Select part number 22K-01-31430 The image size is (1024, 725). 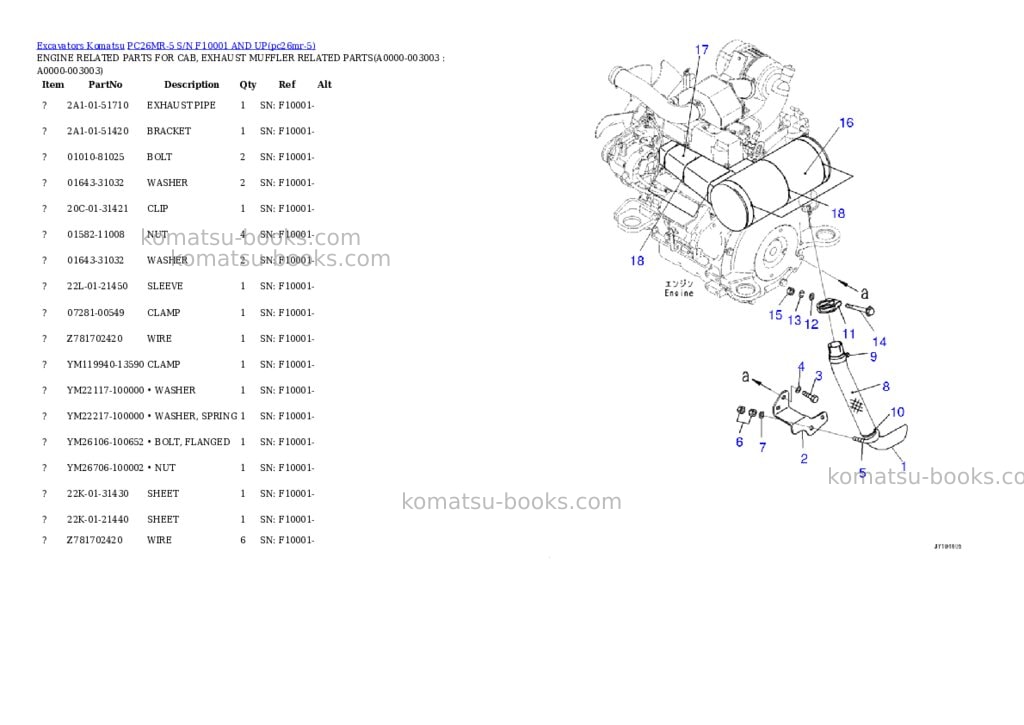click(x=98, y=494)
